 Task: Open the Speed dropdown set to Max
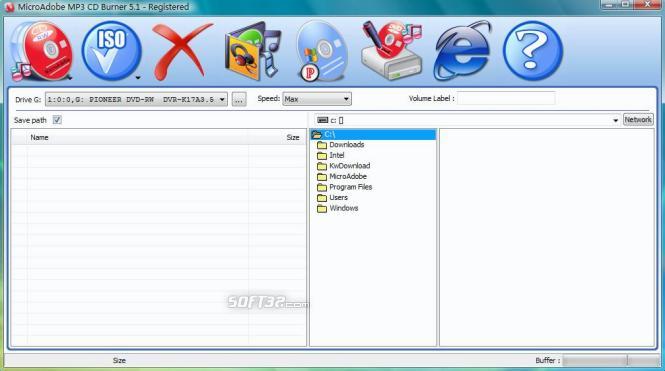(317, 99)
